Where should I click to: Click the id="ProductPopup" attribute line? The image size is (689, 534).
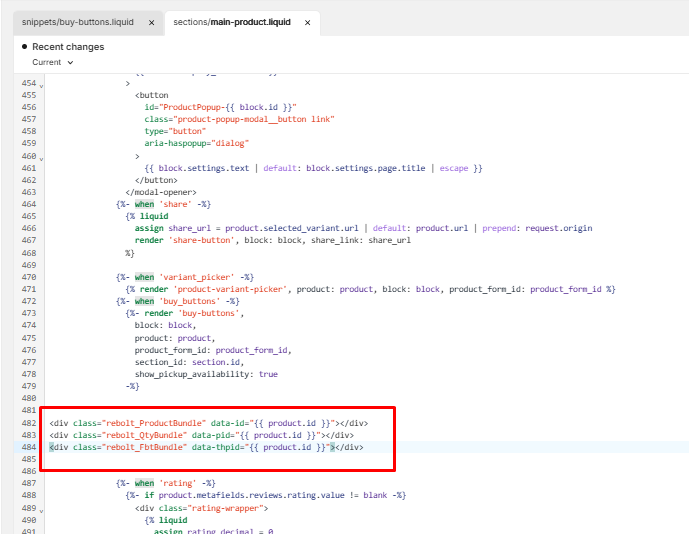[x=221, y=107]
